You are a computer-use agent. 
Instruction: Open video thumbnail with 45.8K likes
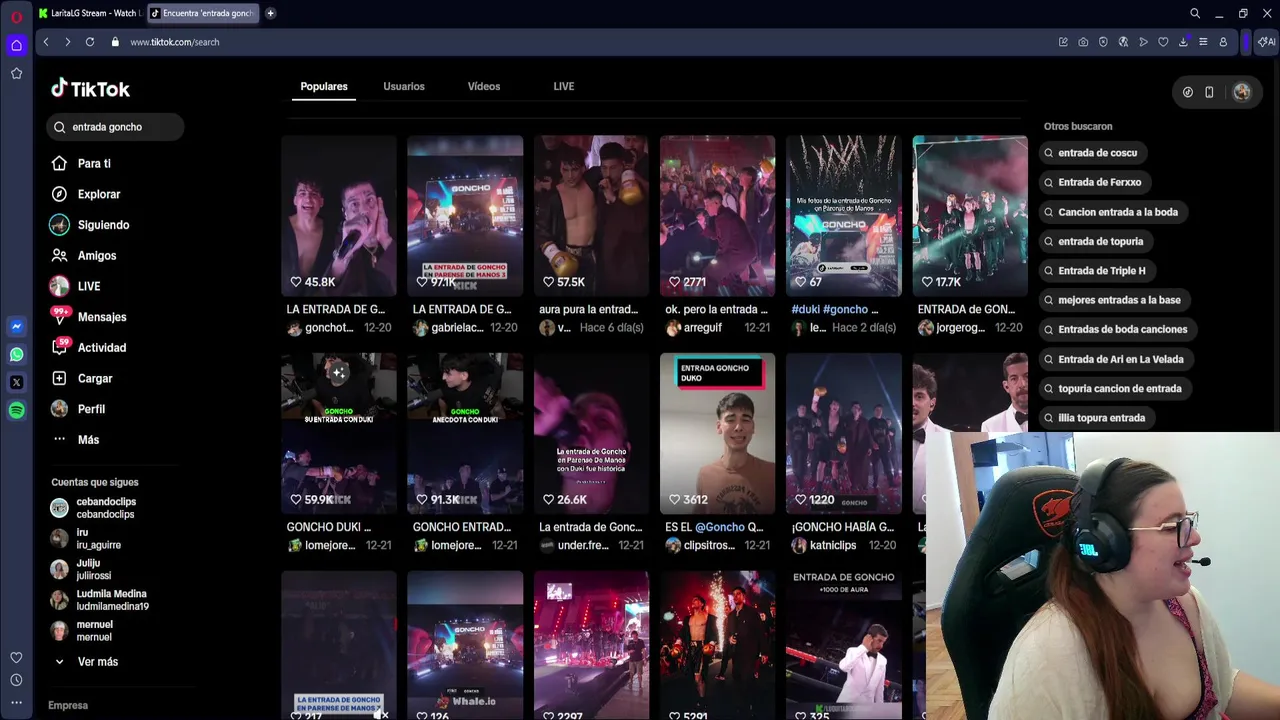(339, 216)
